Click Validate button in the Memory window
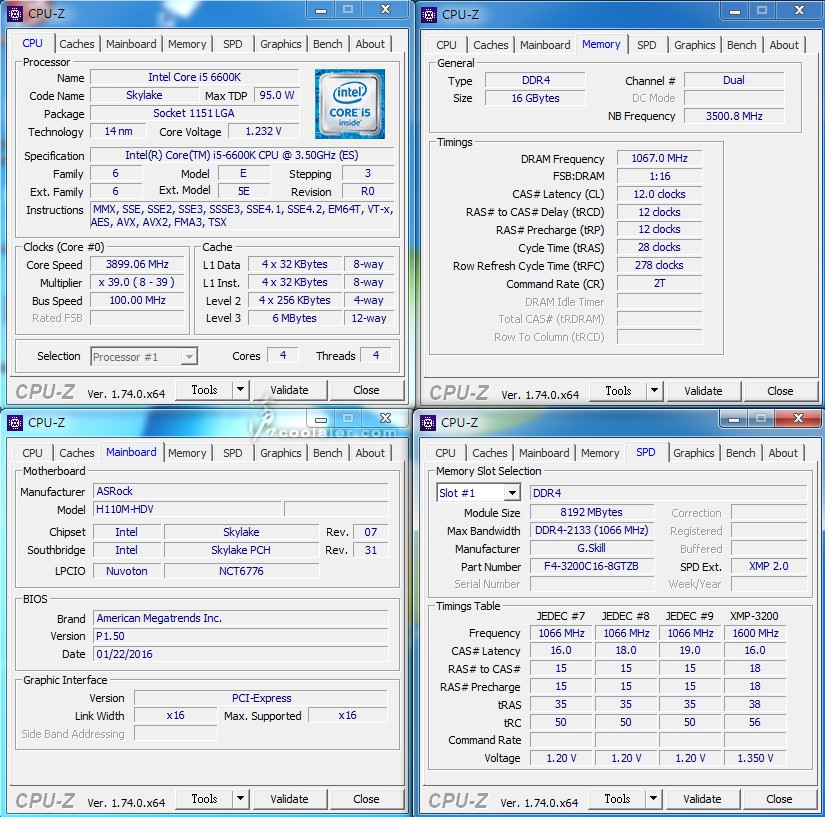 (703, 391)
